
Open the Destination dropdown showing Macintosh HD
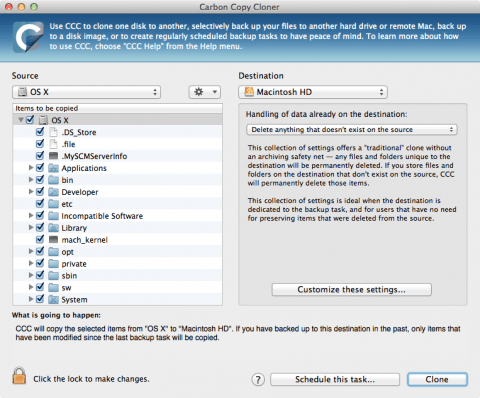pos(313,92)
